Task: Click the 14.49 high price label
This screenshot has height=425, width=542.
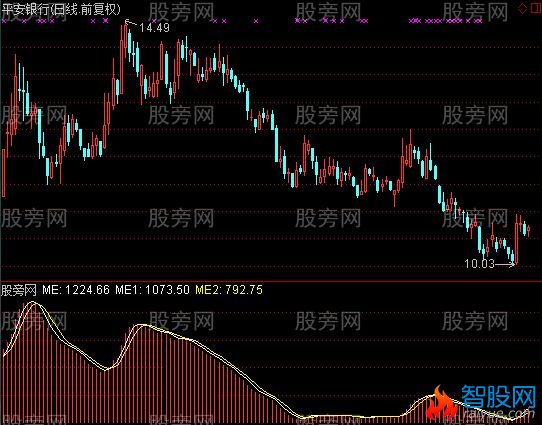Action: (154, 28)
